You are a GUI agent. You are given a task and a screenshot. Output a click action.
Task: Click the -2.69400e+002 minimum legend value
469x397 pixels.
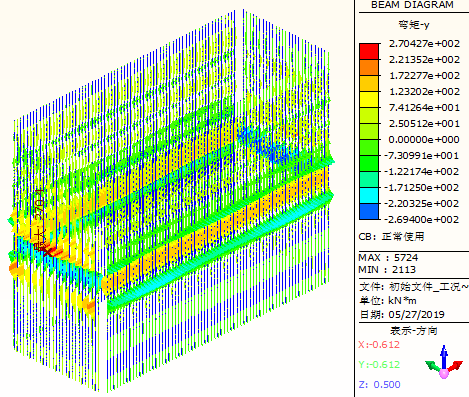point(422,220)
